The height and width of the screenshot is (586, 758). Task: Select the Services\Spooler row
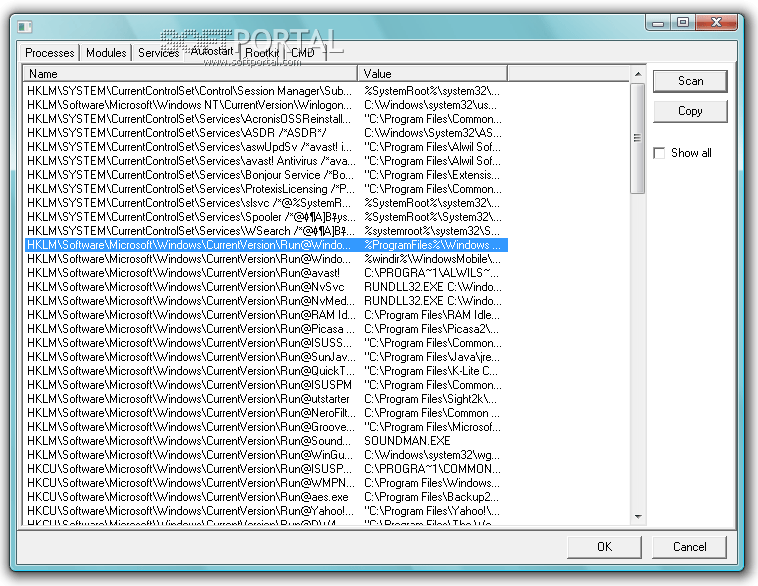[266, 217]
